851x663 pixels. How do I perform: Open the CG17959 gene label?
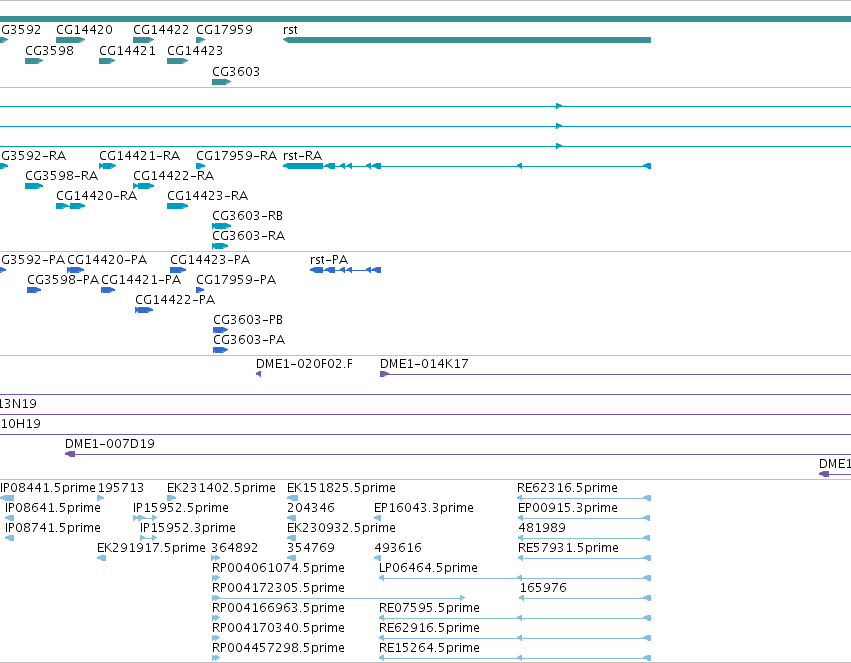pyautogui.click(x=224, y=30)
